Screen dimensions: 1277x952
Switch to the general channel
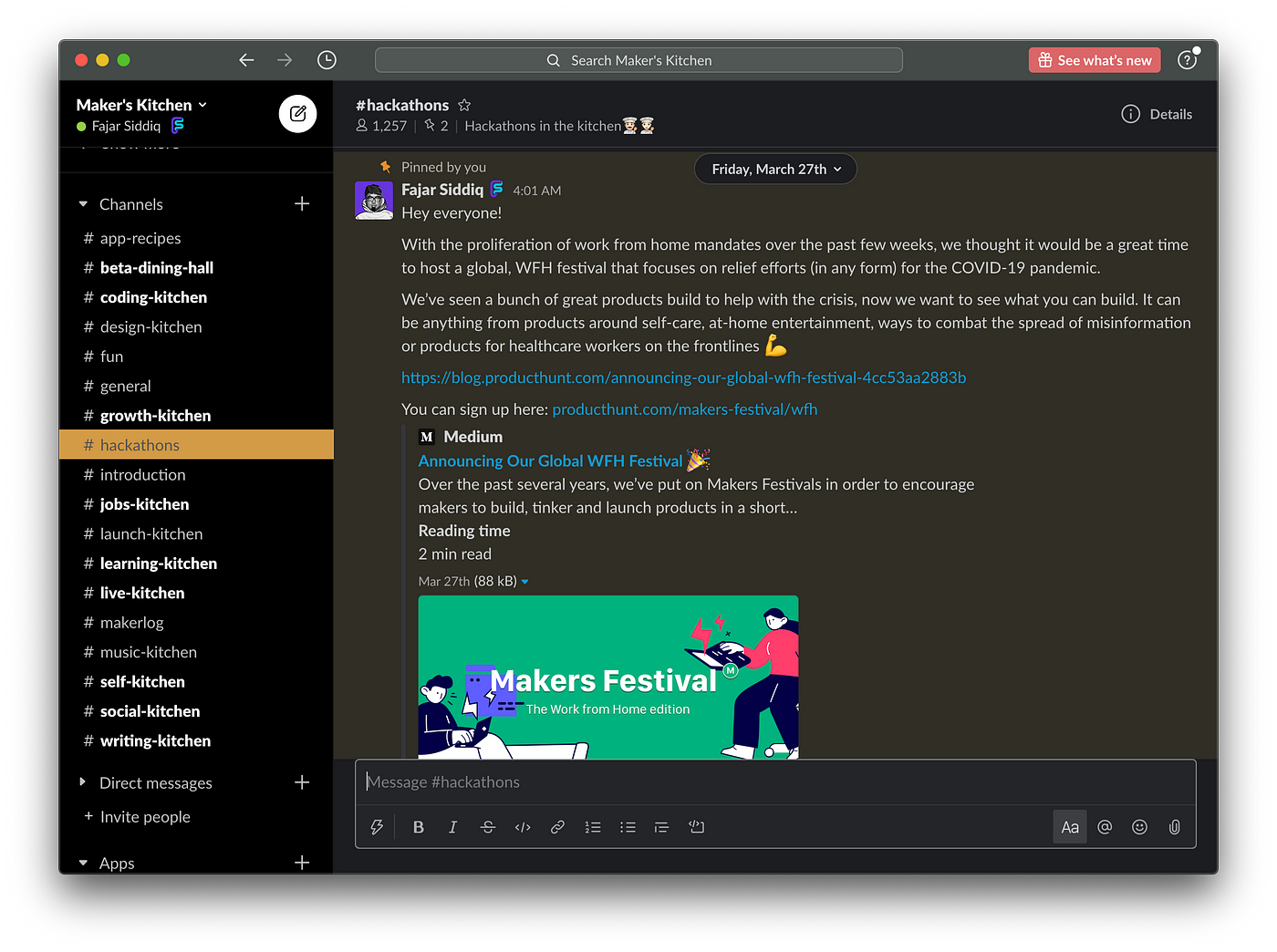196,386
